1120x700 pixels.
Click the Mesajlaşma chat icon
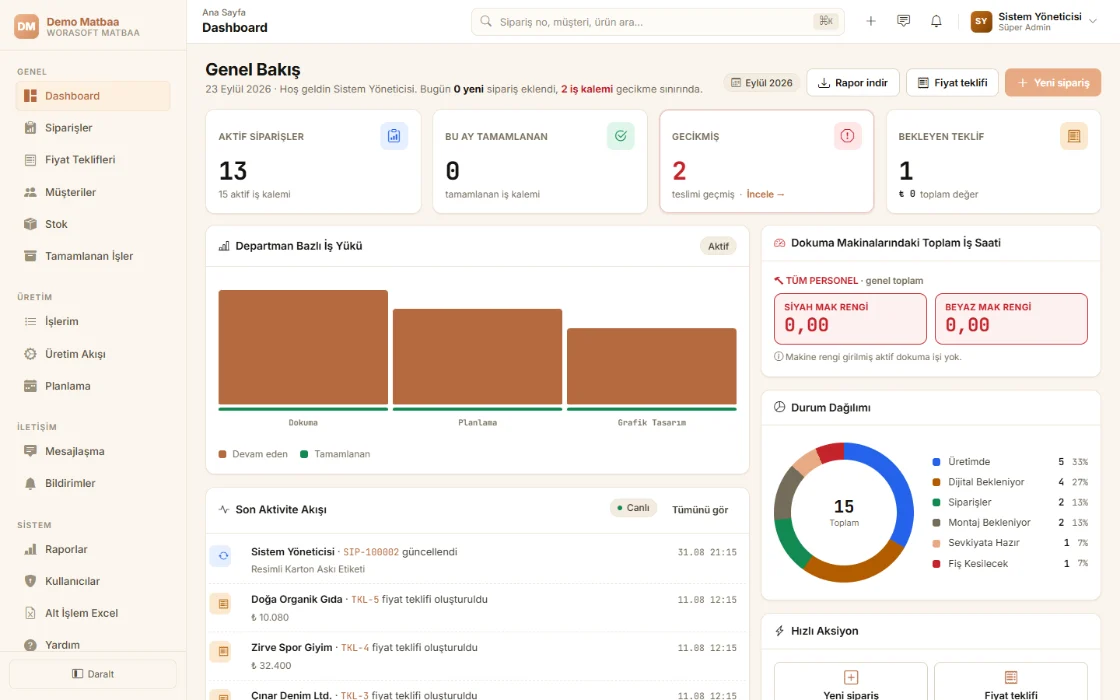pos(30,451)
